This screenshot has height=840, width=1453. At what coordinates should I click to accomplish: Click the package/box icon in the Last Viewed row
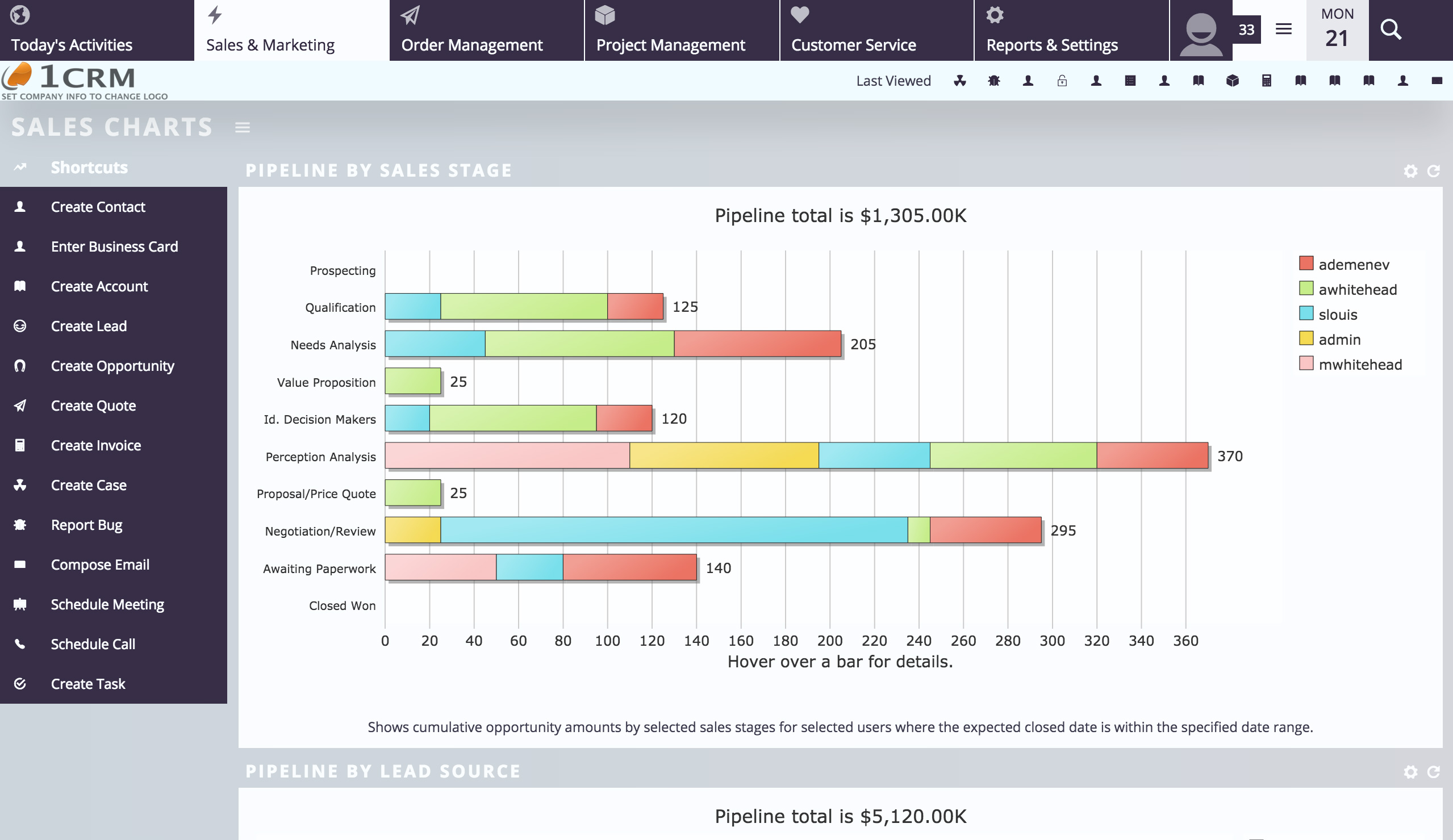(1233, 81)
